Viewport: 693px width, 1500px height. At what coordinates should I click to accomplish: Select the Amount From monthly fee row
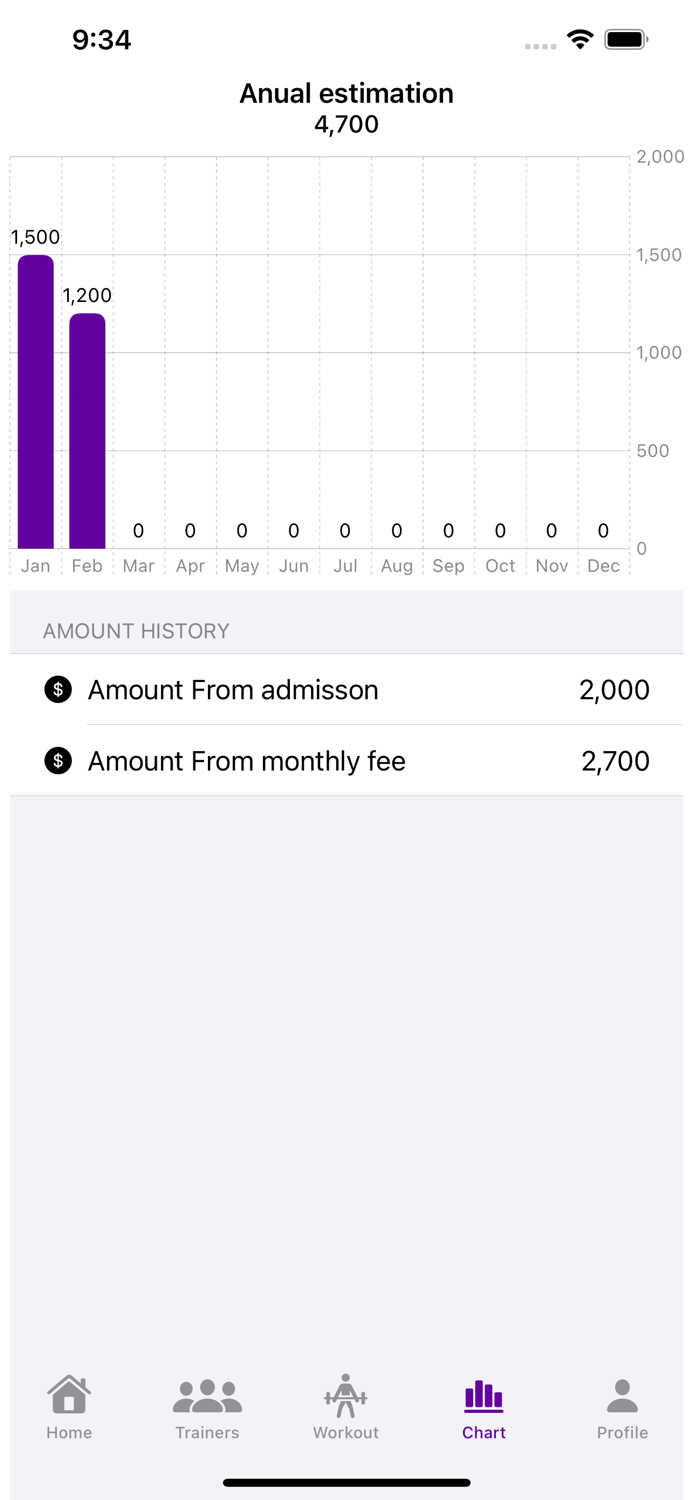click(346, 761)
